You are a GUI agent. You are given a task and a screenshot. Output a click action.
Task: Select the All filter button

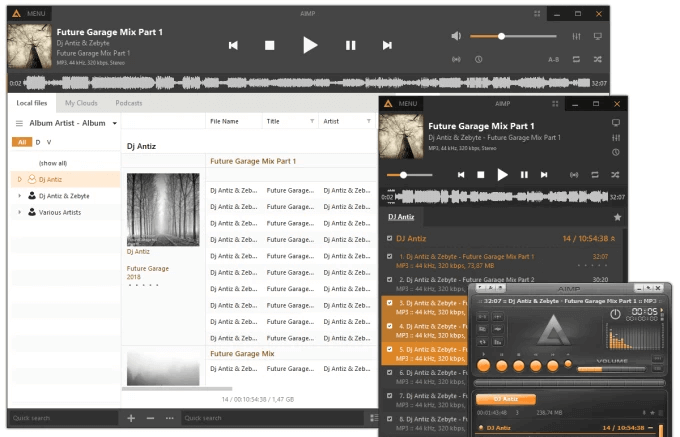coord(22,142)
